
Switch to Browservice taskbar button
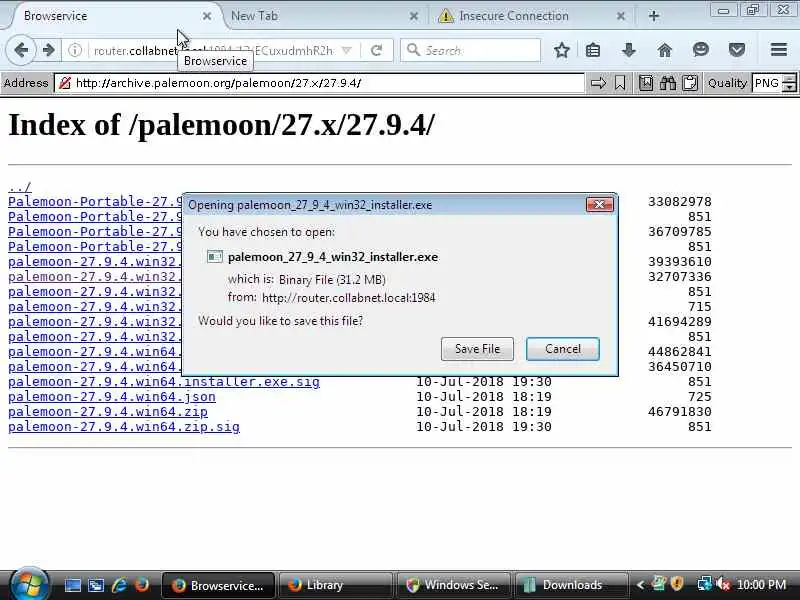pyautogui.click(x=218, y=585)
